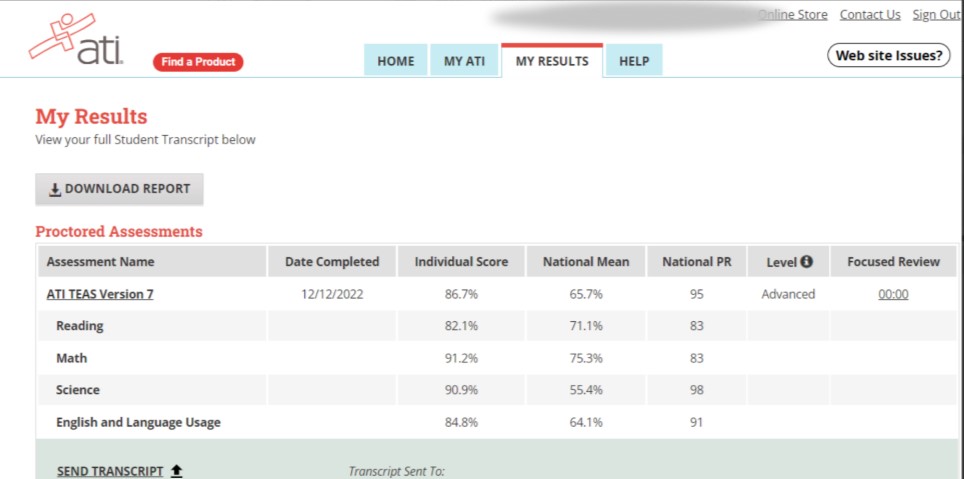Viewport: 964px width, 479px height.
Task: Select the English and Language Usage row label
Action: [x=138, y=422]
